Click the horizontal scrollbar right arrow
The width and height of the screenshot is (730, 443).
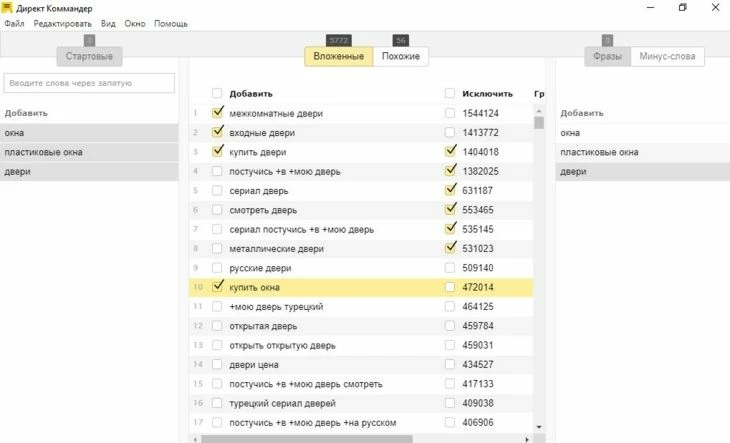coord(527,439)
